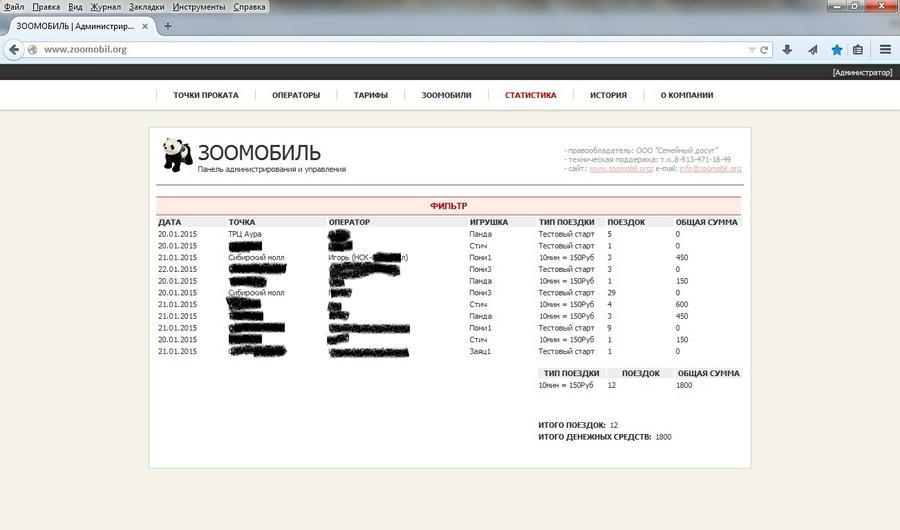Open the bookmarks list clipboard icon

tap(858, 49)
